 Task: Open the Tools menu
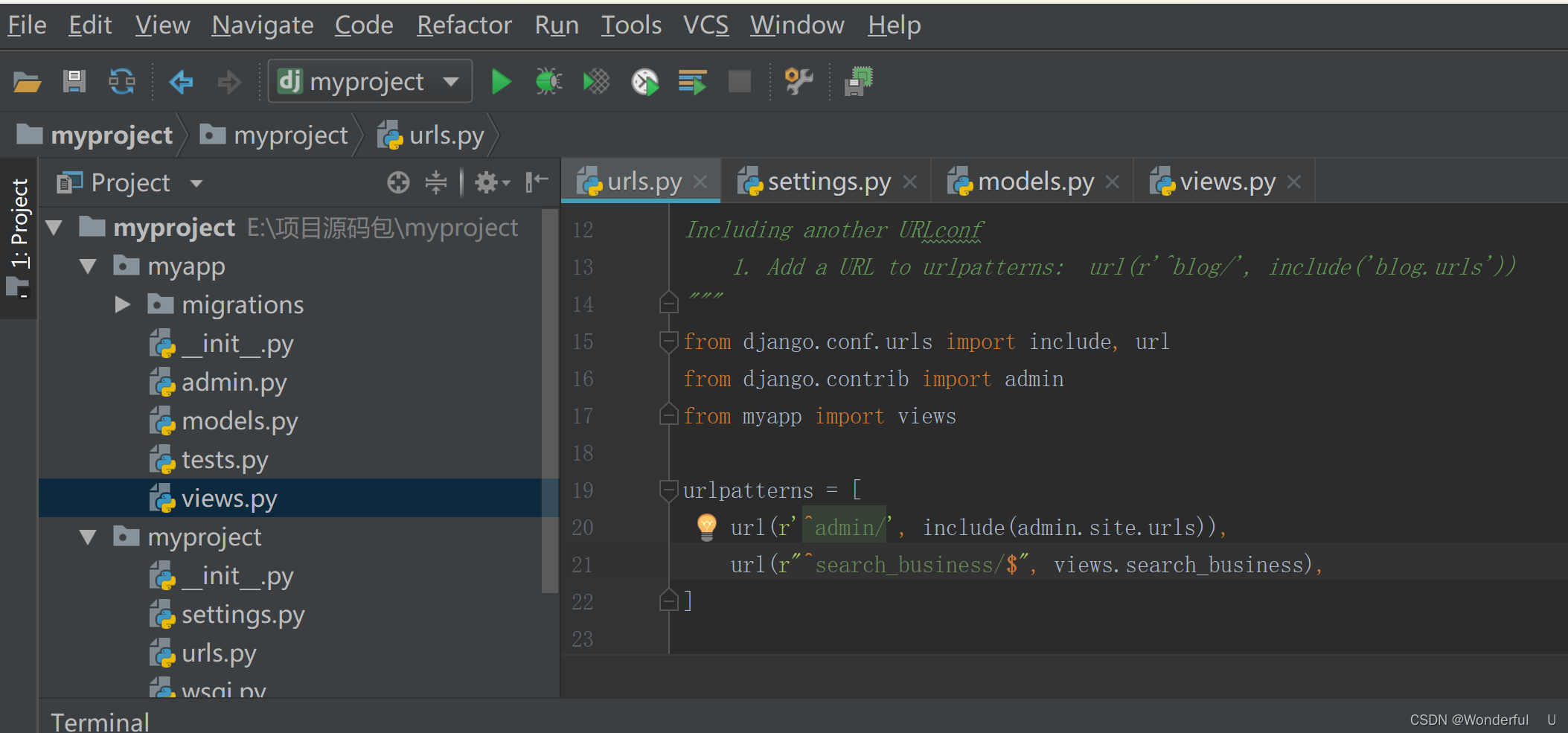point(631,25)
